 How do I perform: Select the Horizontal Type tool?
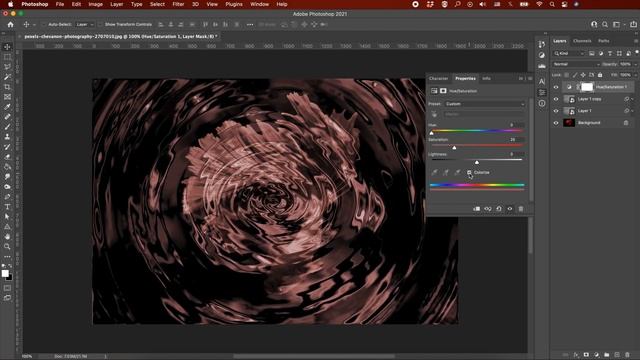[x=7, y=207]
